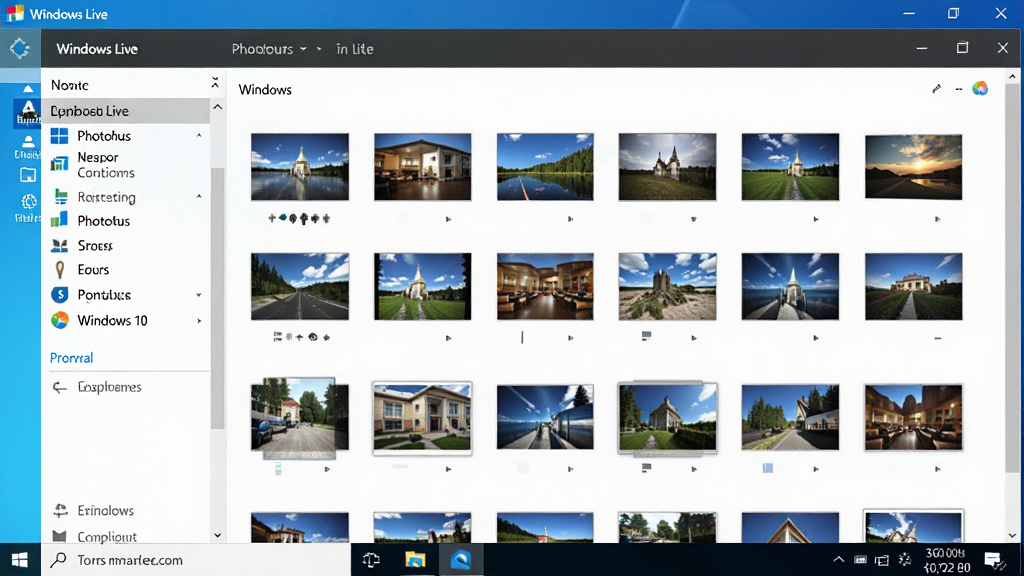Click the taskbar clock
1024x576 pixels.
coord(946,560)
